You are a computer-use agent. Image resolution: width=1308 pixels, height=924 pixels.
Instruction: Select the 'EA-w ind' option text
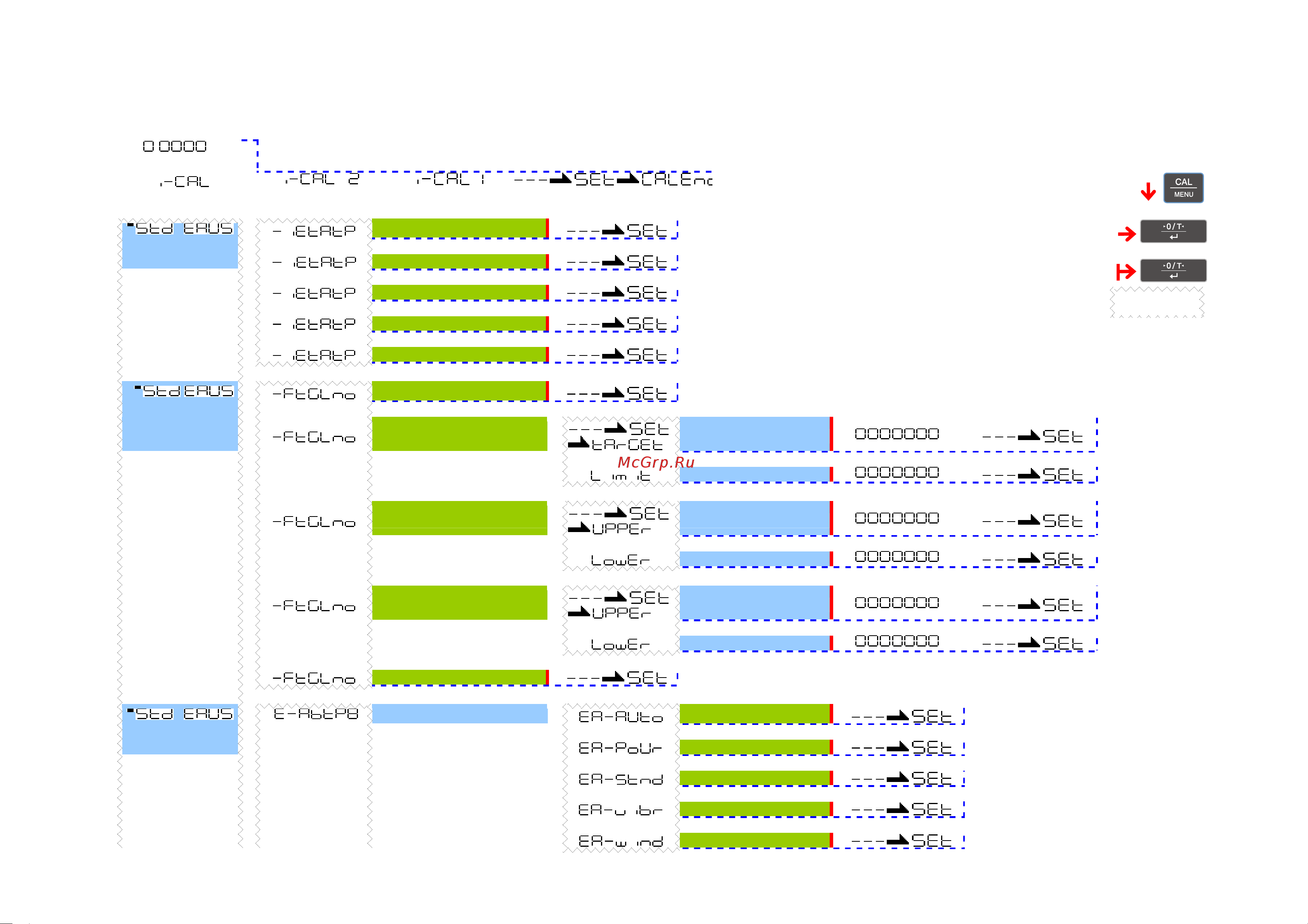coord(620,841)
